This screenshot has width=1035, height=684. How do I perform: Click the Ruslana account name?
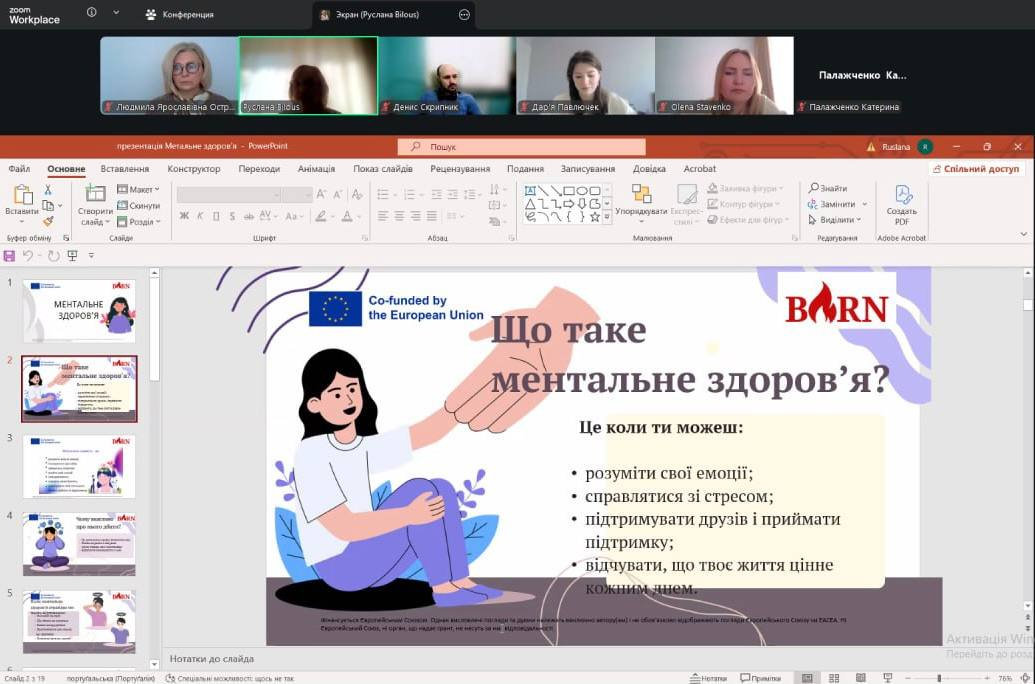(x=896, y=147)
